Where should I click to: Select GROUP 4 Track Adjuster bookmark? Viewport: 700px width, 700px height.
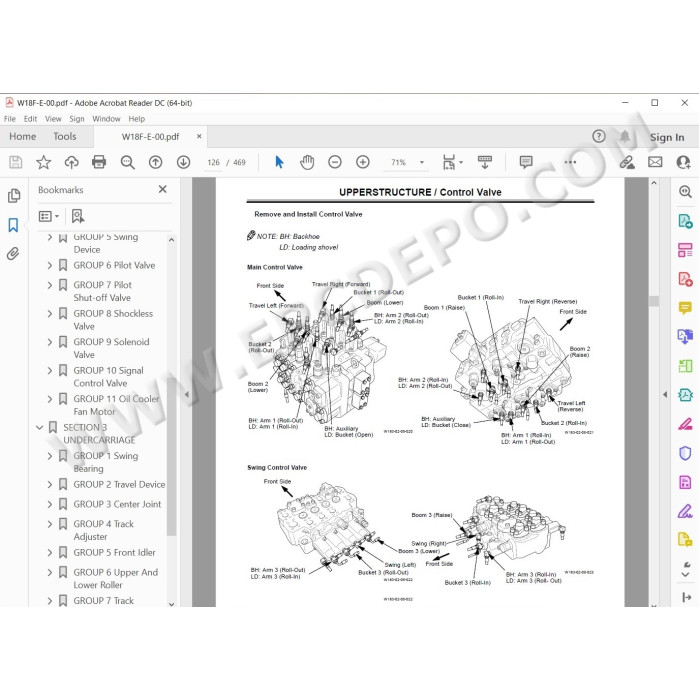[104, 530]
